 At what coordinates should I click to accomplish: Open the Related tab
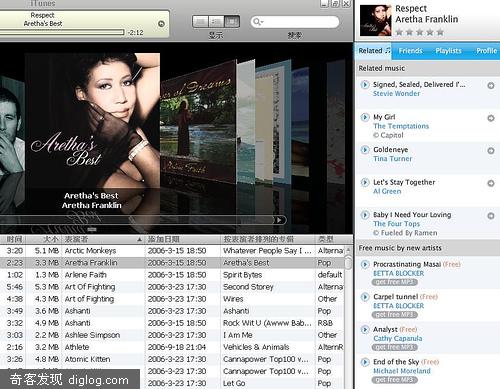click(374, 51)
